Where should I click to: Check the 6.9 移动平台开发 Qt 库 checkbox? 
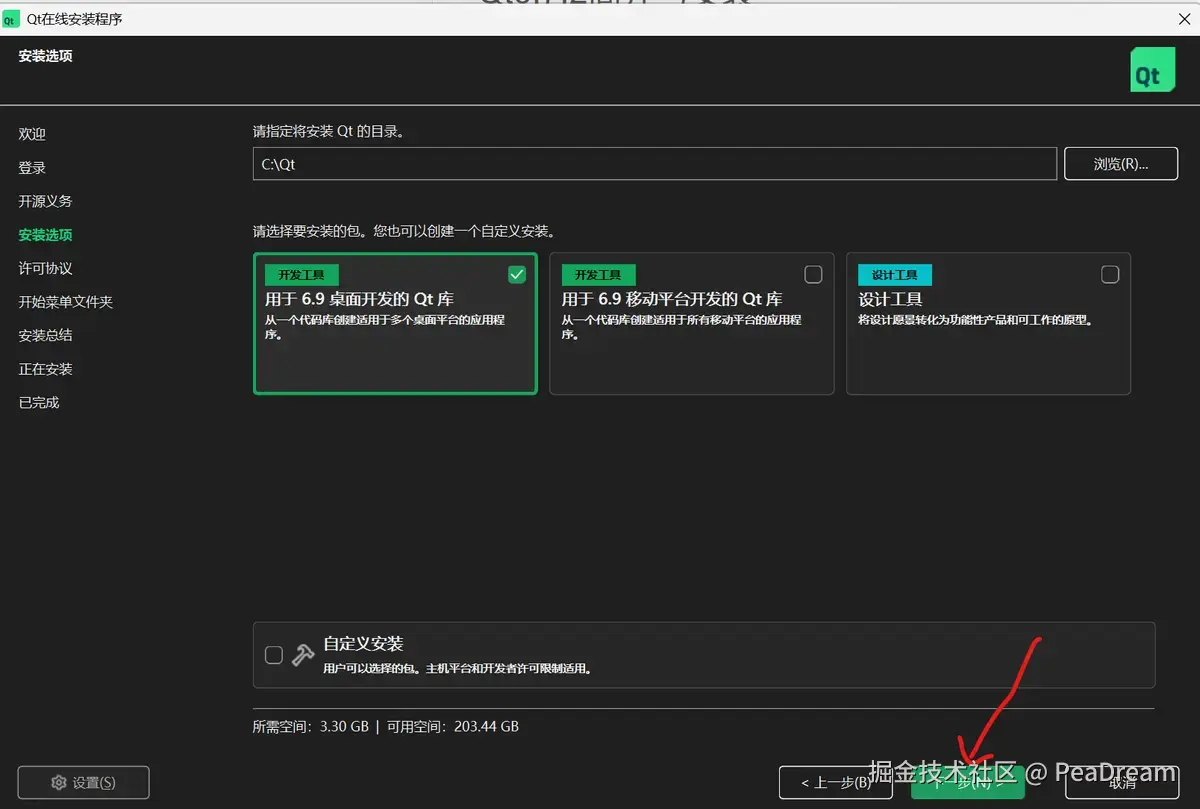tap(814, 274)
